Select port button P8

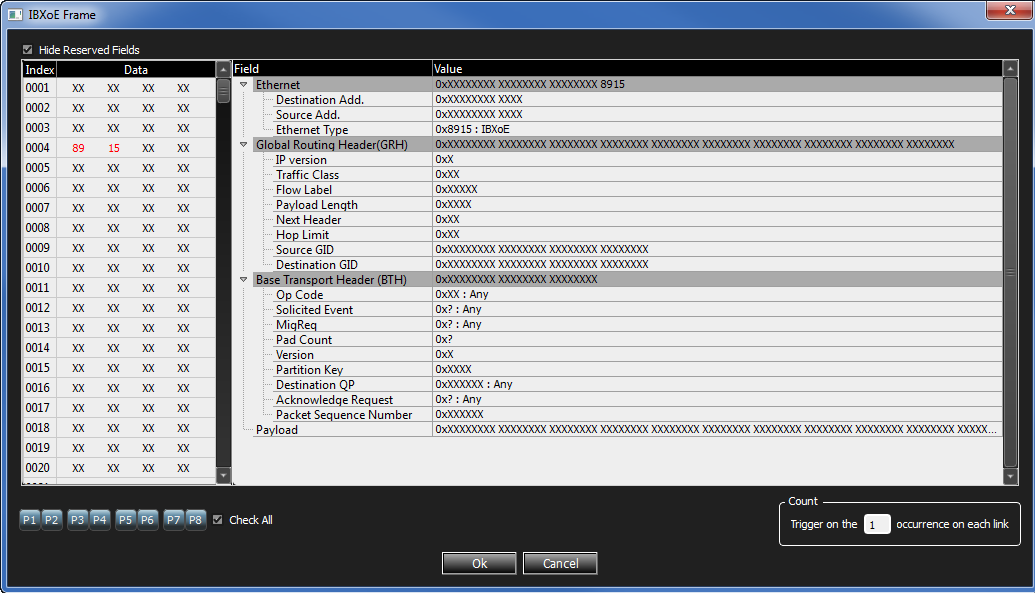click(195, 520)
